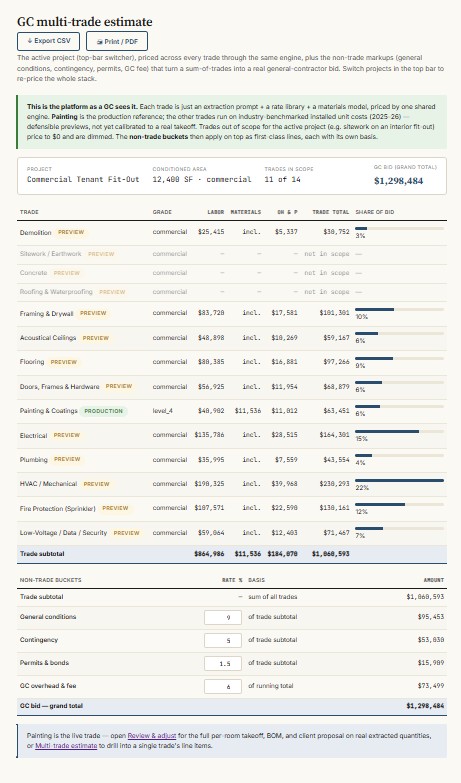
Task: Click the dimmed Sitework / Earthwork row
Action: [x=232, y=254]
